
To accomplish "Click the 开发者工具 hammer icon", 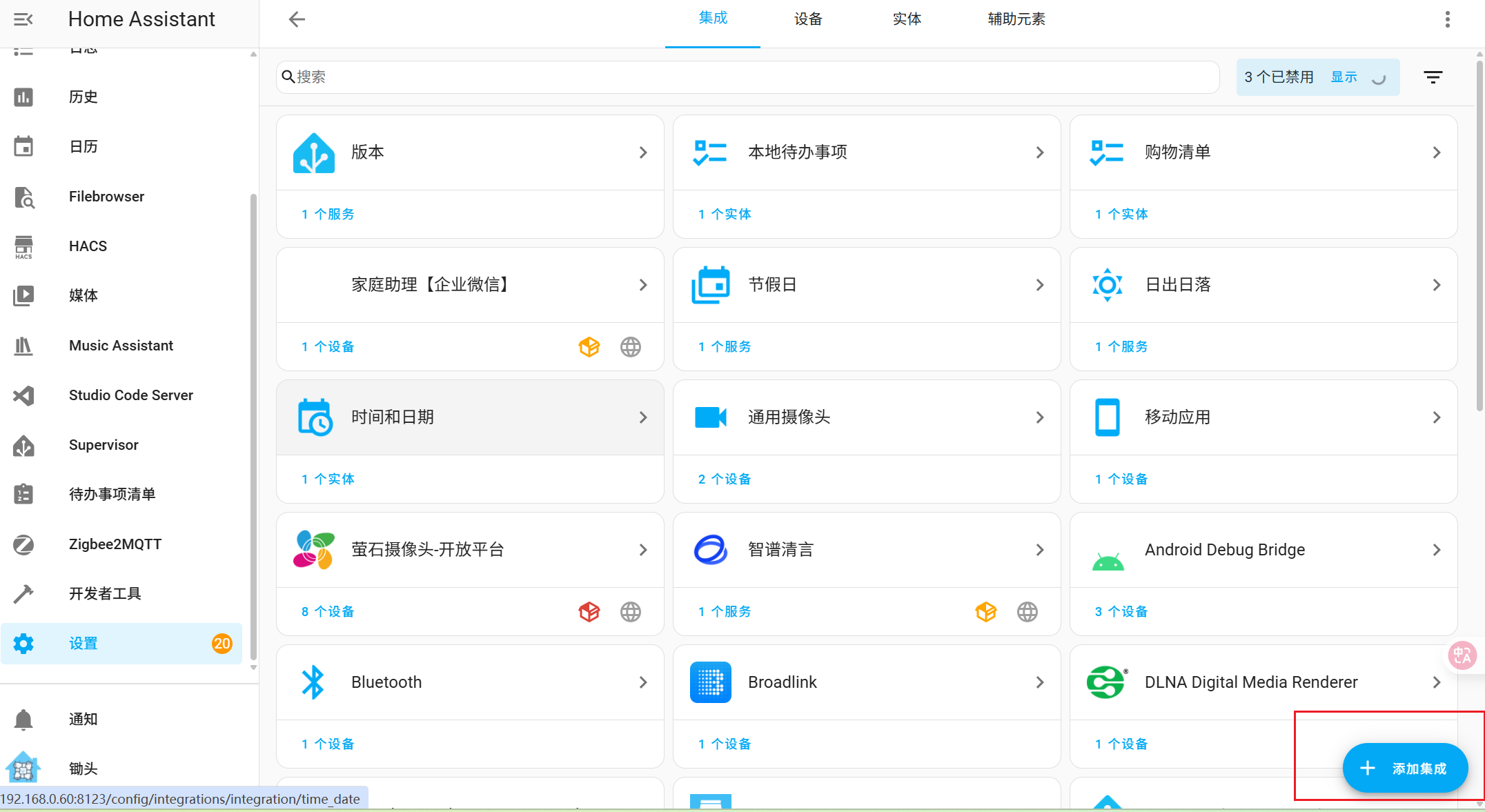I will [x=23, y=594].
